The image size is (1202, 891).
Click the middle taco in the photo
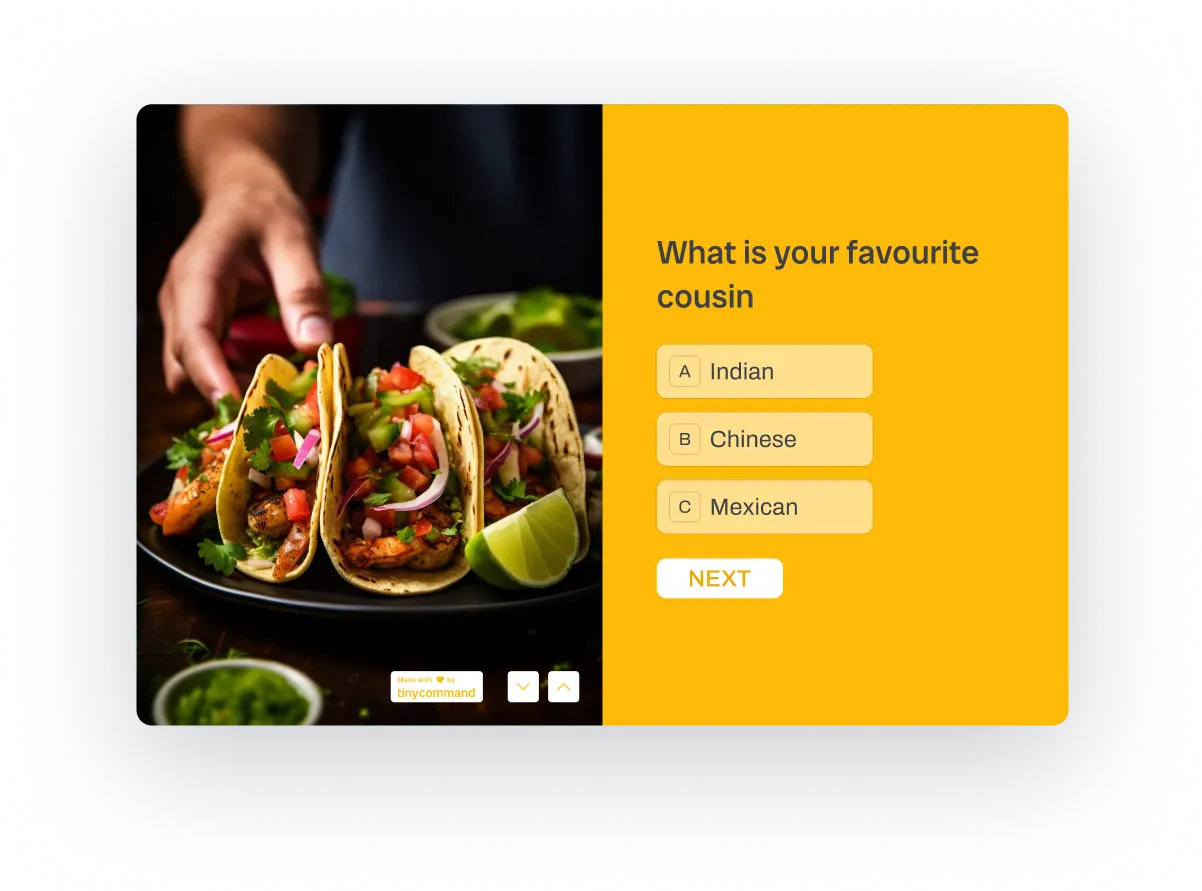(400, 470)
